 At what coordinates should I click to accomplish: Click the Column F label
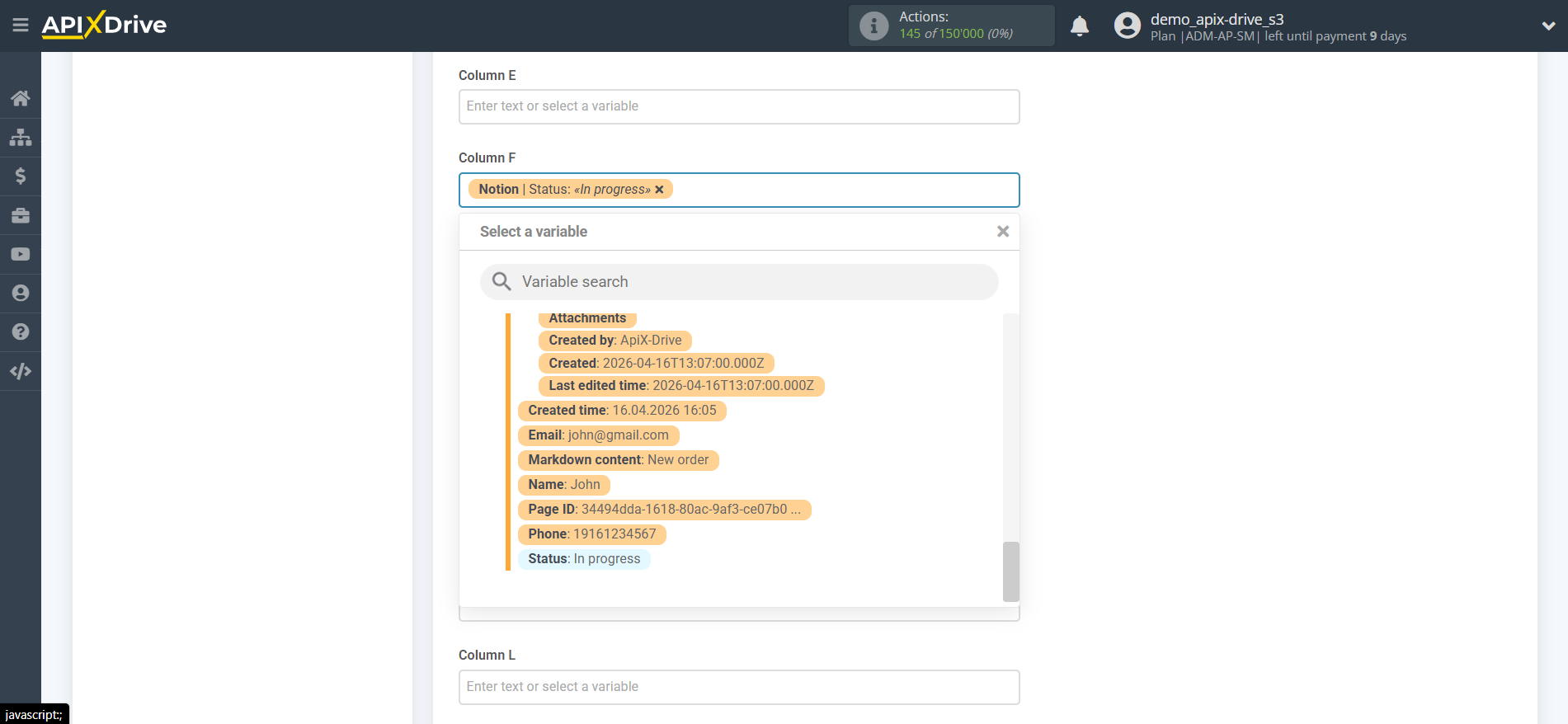pyautogui.click(x=487, y=158)
